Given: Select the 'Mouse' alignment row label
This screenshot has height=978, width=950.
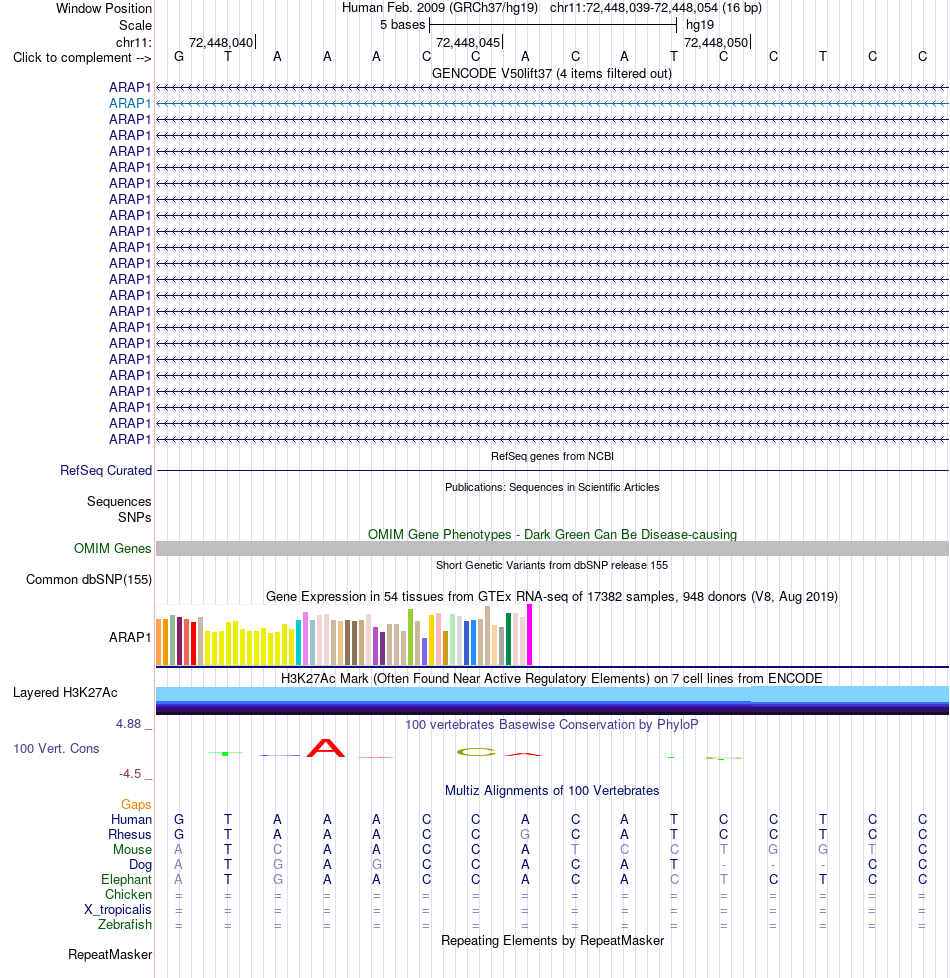Looking at the screenshot, I should [x=132, y=850].
